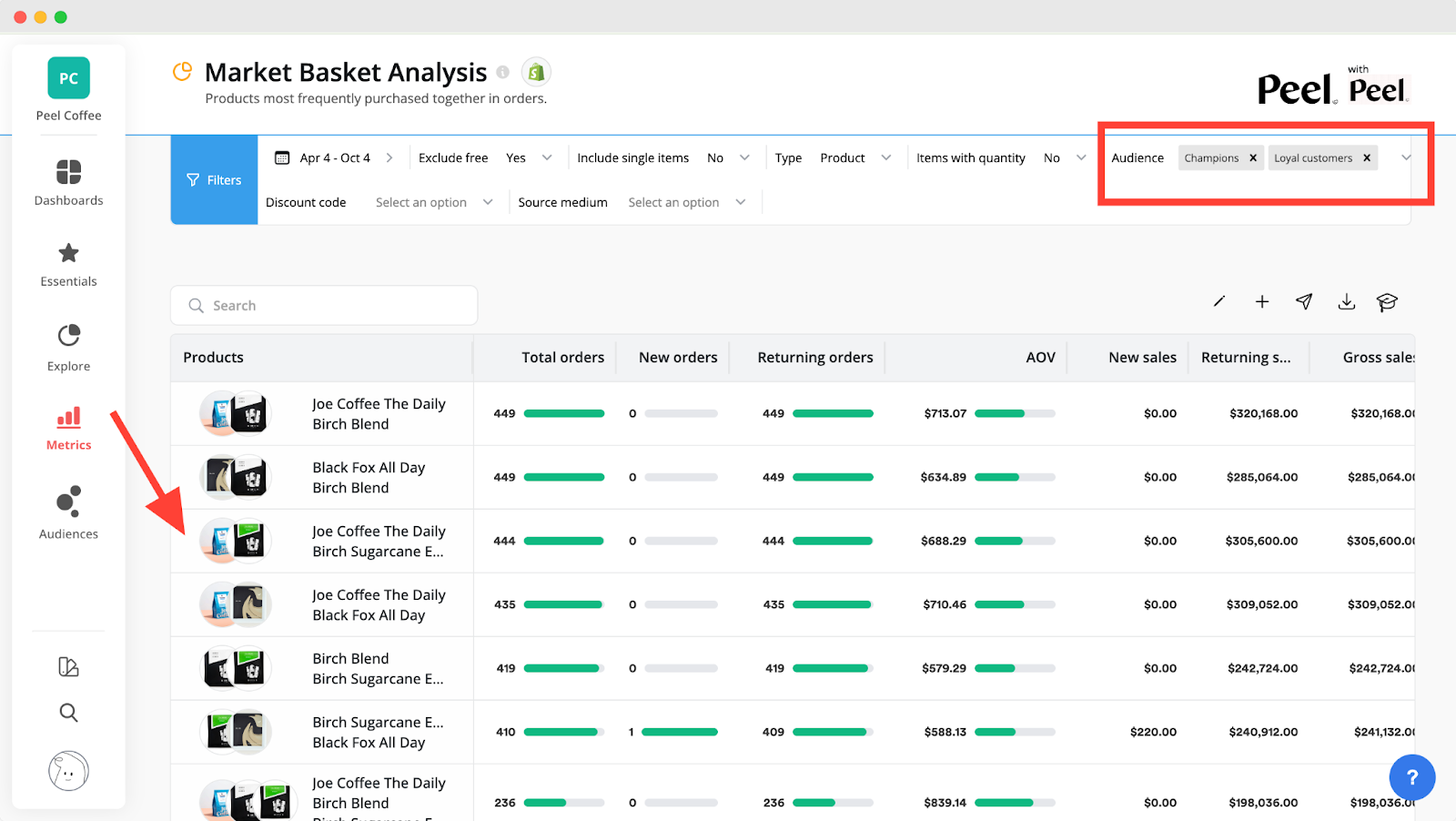Image resolution: width=1456 pixels, height=821 pixels.
Task: Sort by Total orders column
Action: click(x=562, y=358)
